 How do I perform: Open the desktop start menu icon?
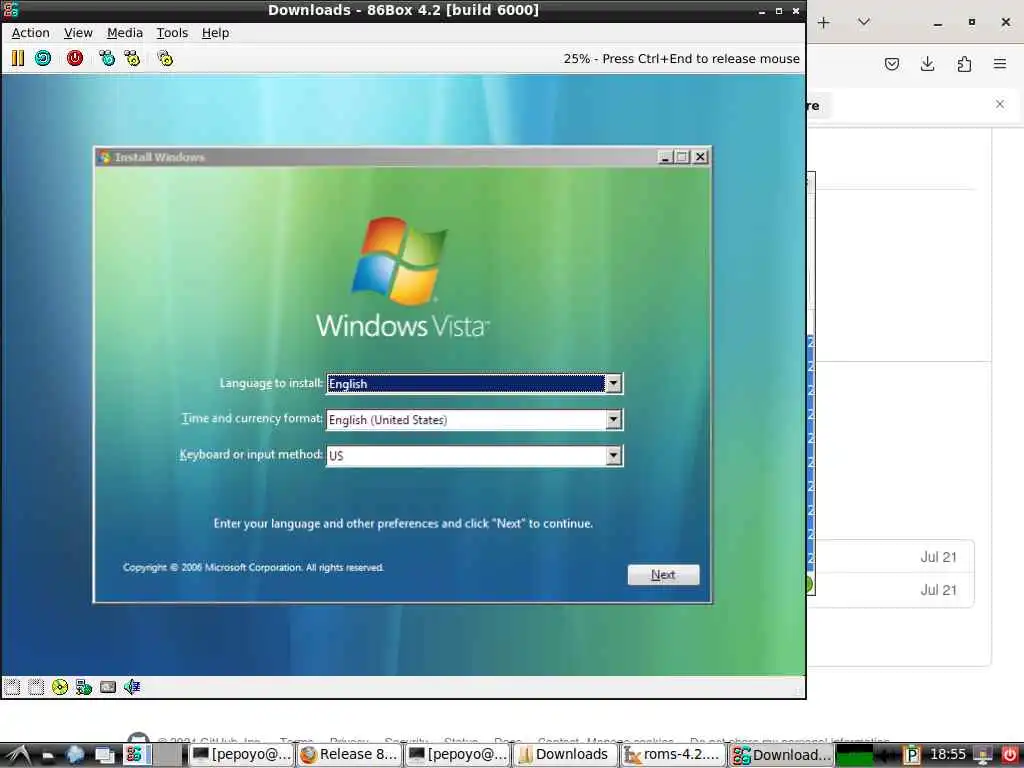18,755
